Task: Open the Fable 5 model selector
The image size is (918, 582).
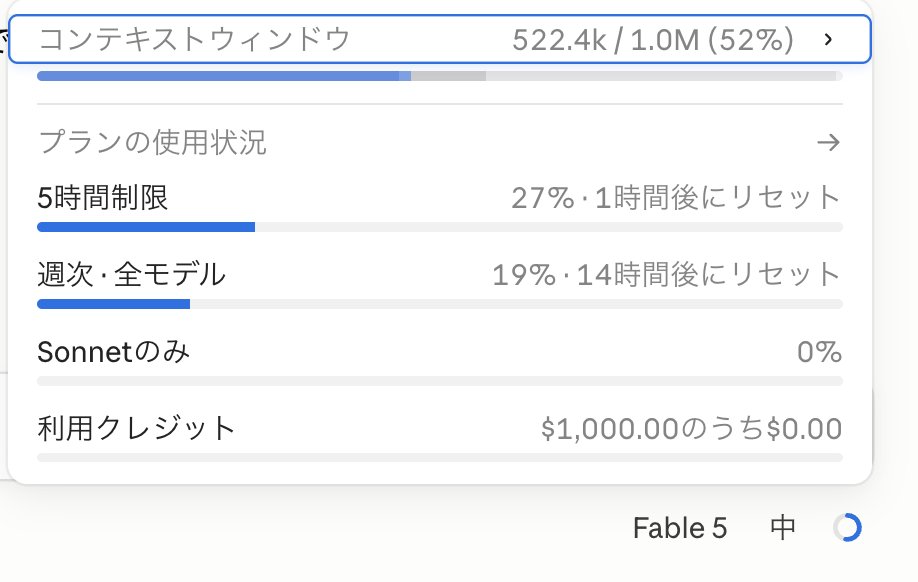Action: pyautogui.click(x=680, y=528)
